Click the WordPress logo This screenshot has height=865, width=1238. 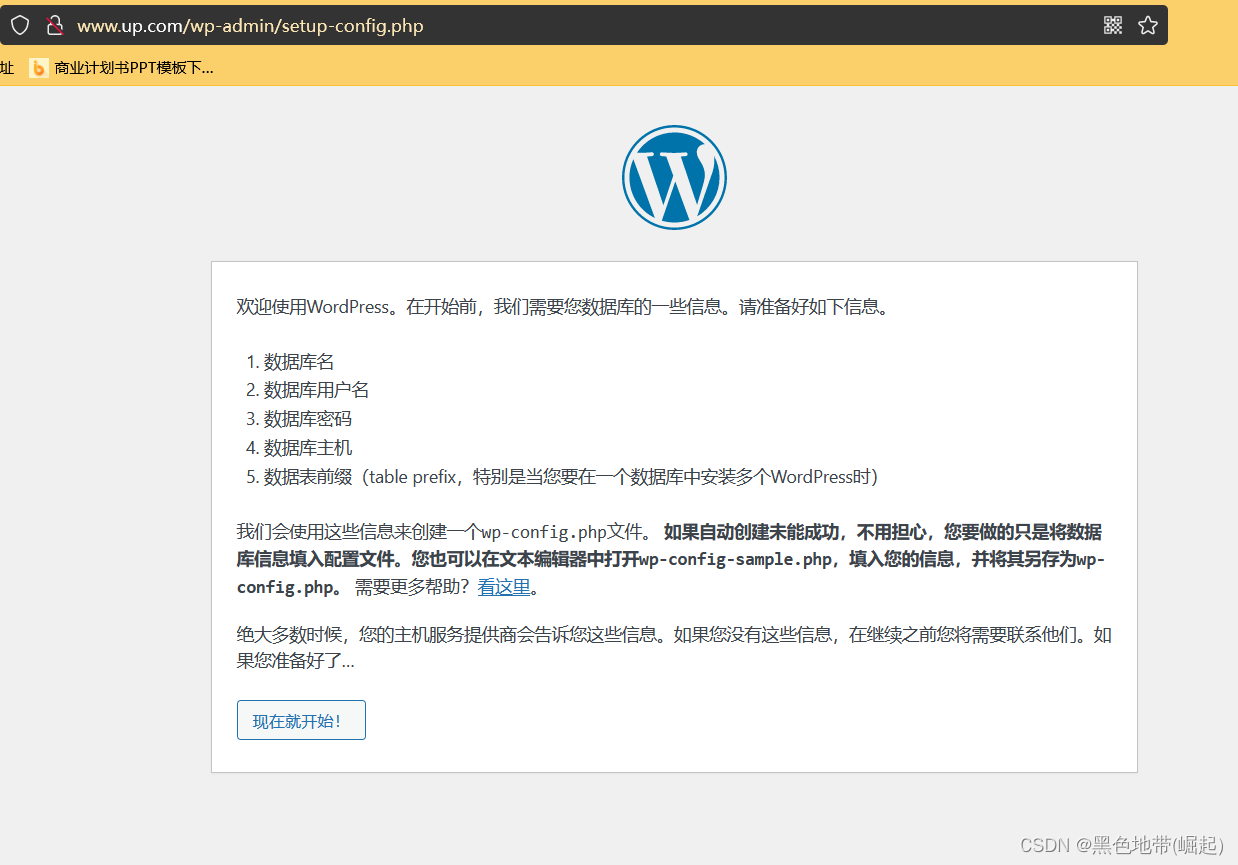click(674, 177)
